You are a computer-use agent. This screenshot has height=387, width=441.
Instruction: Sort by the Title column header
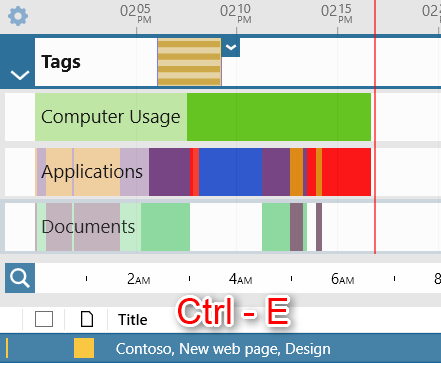[133, 320]
